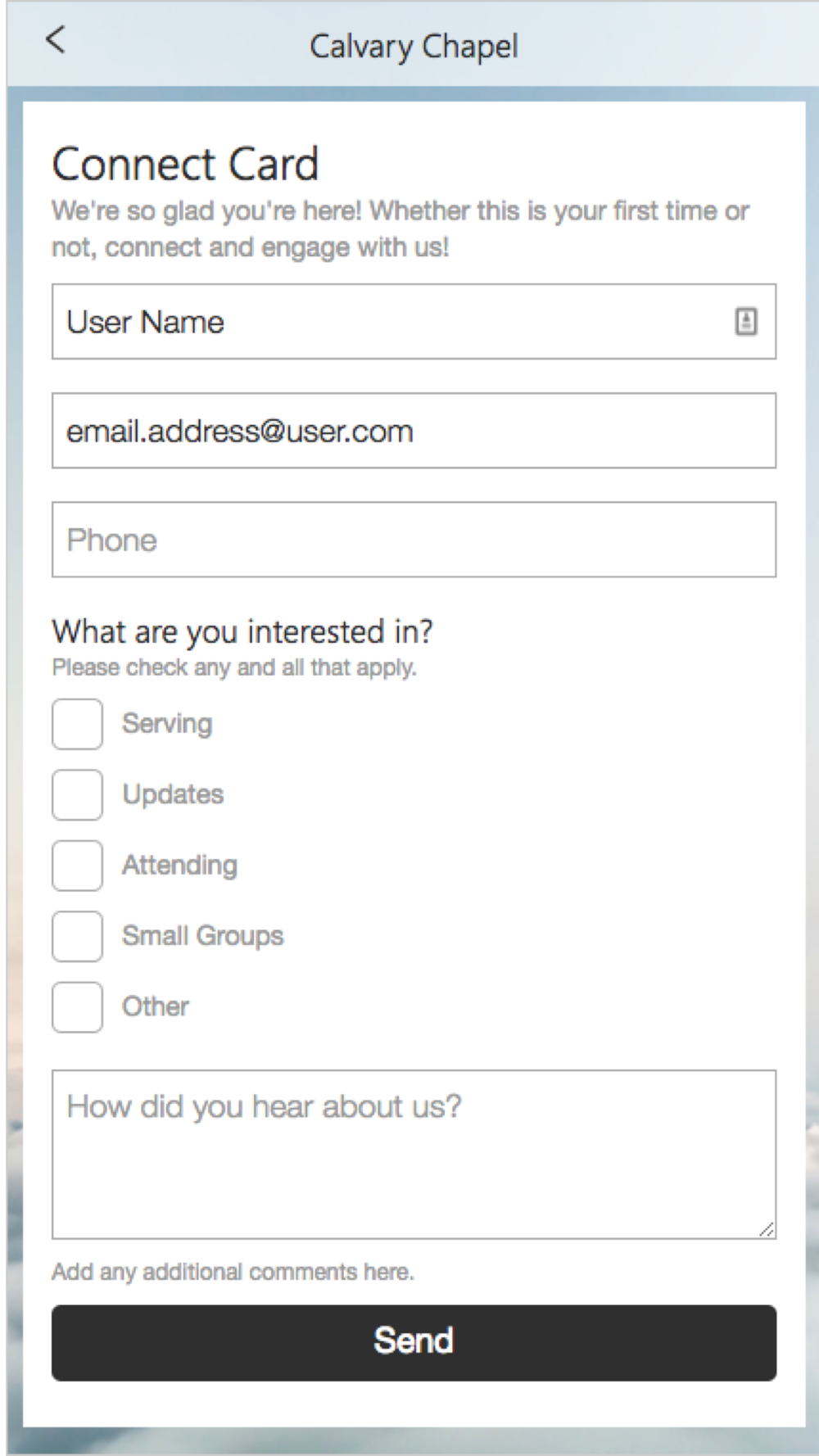Click the 'How did you hear about us?' box

click(x=414, y=1155)
